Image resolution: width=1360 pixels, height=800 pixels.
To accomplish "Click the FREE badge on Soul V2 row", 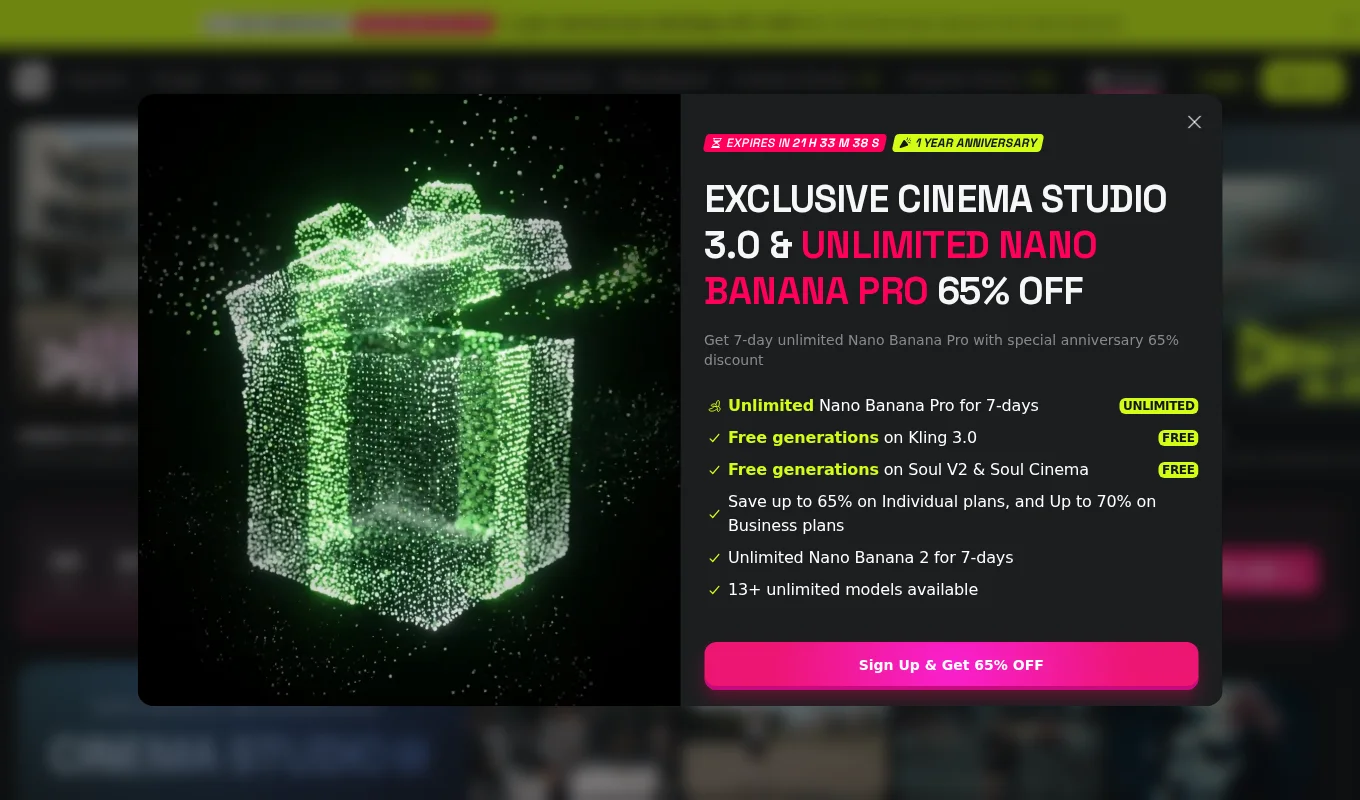I will tap(1178, 470).
